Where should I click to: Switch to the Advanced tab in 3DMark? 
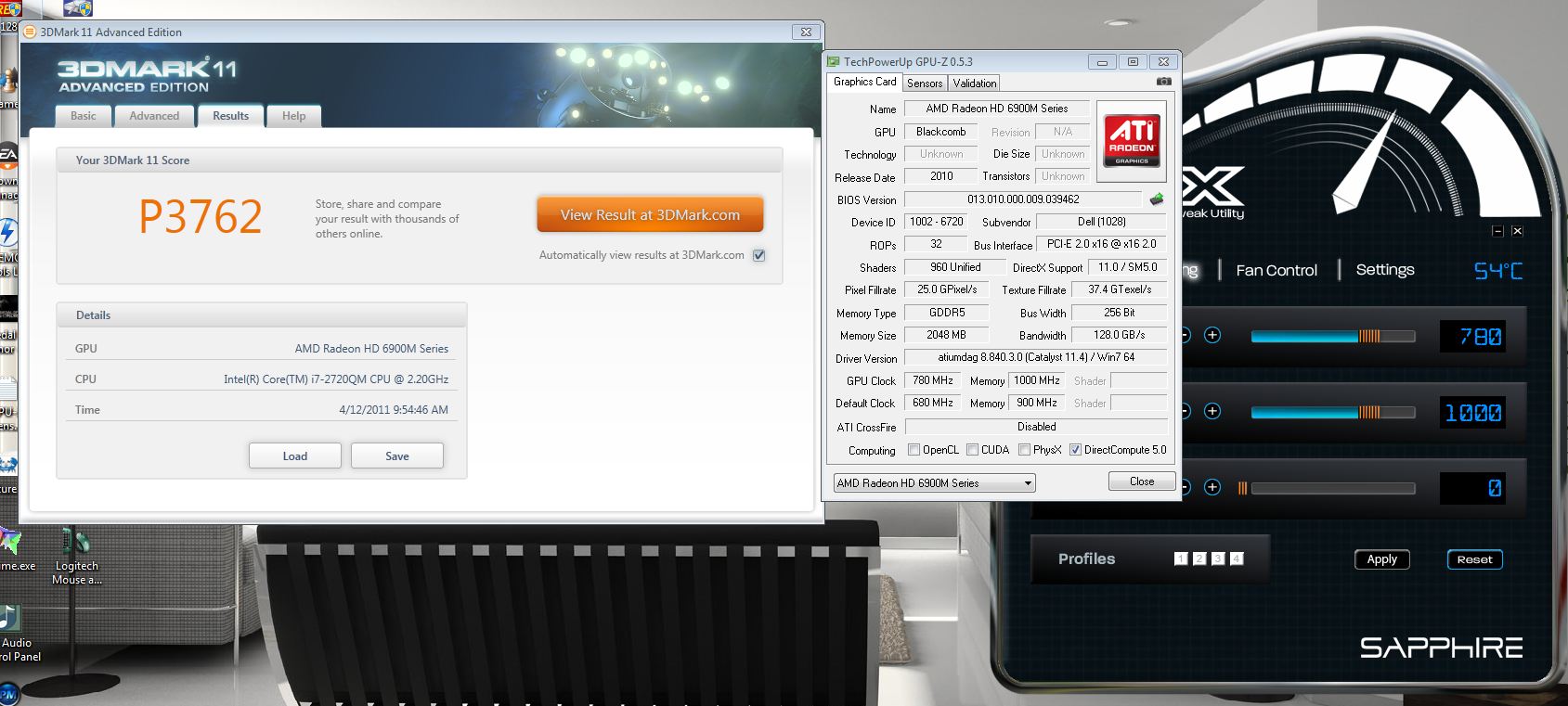click(x=154, y=116)
